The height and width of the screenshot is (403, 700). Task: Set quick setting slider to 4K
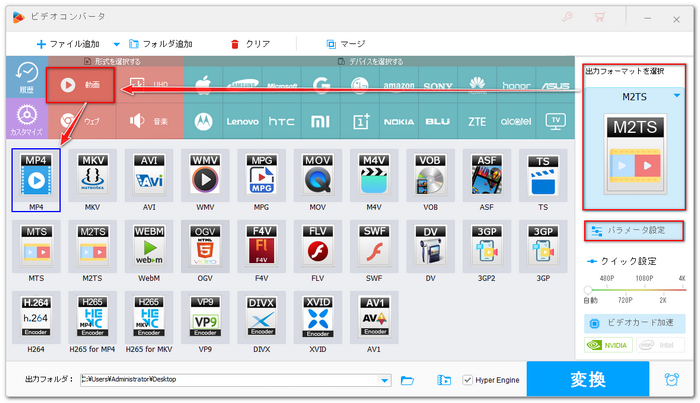click(682, 289)
